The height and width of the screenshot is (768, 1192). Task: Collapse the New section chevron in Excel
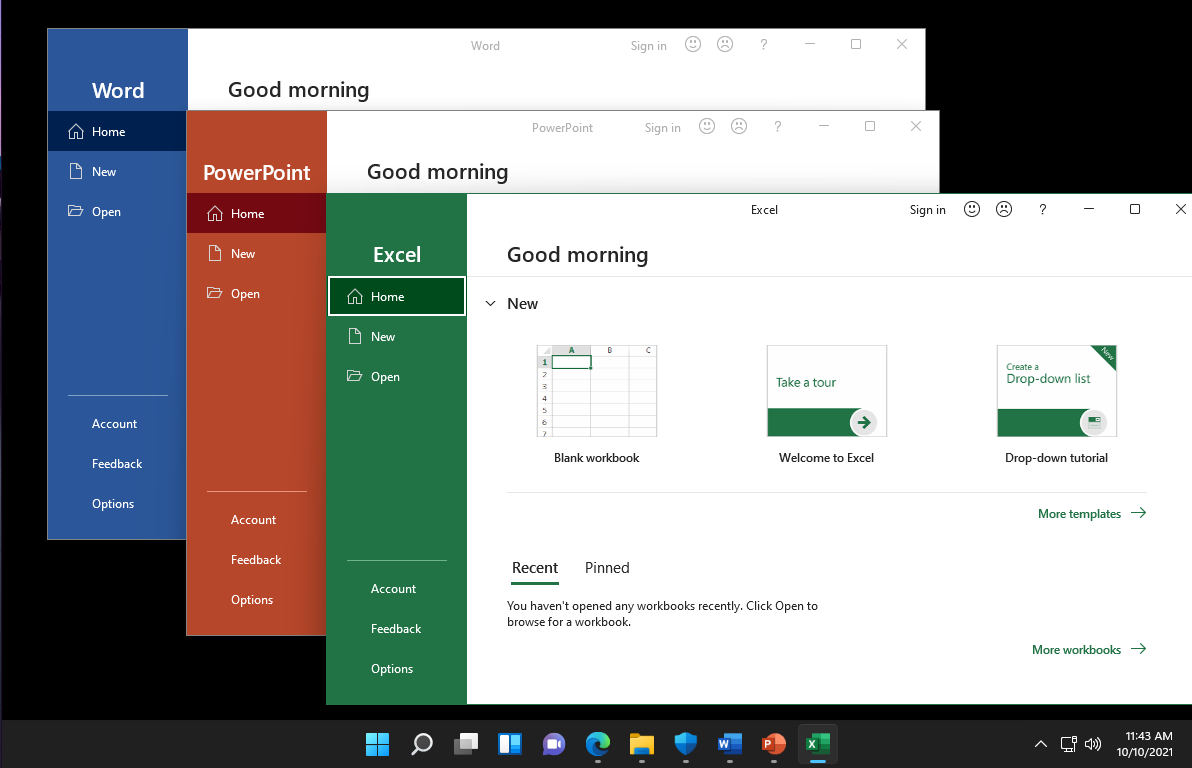tap(490, 303)
